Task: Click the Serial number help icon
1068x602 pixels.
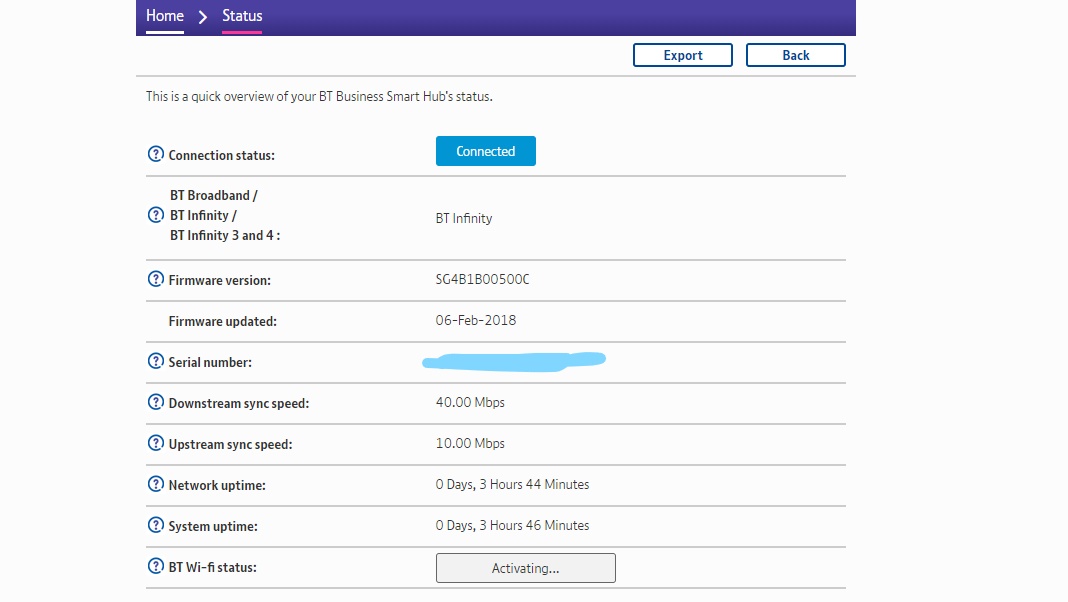Action: coord(156,361)
